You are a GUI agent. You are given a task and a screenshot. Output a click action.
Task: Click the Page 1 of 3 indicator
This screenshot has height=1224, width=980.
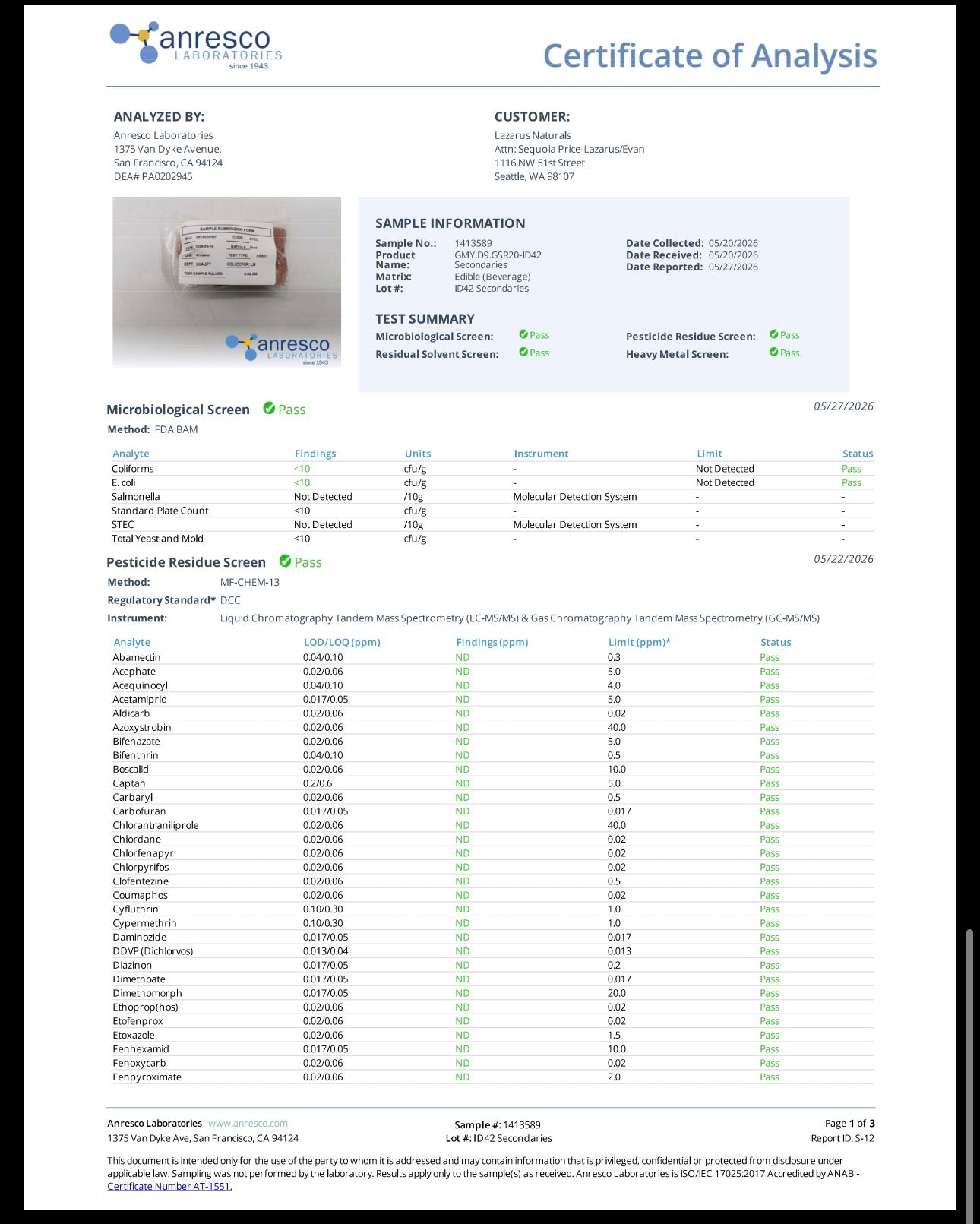849,1123
